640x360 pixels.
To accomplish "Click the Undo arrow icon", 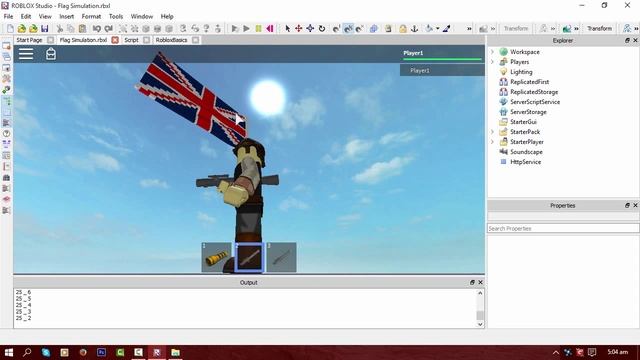I will 97,29.
